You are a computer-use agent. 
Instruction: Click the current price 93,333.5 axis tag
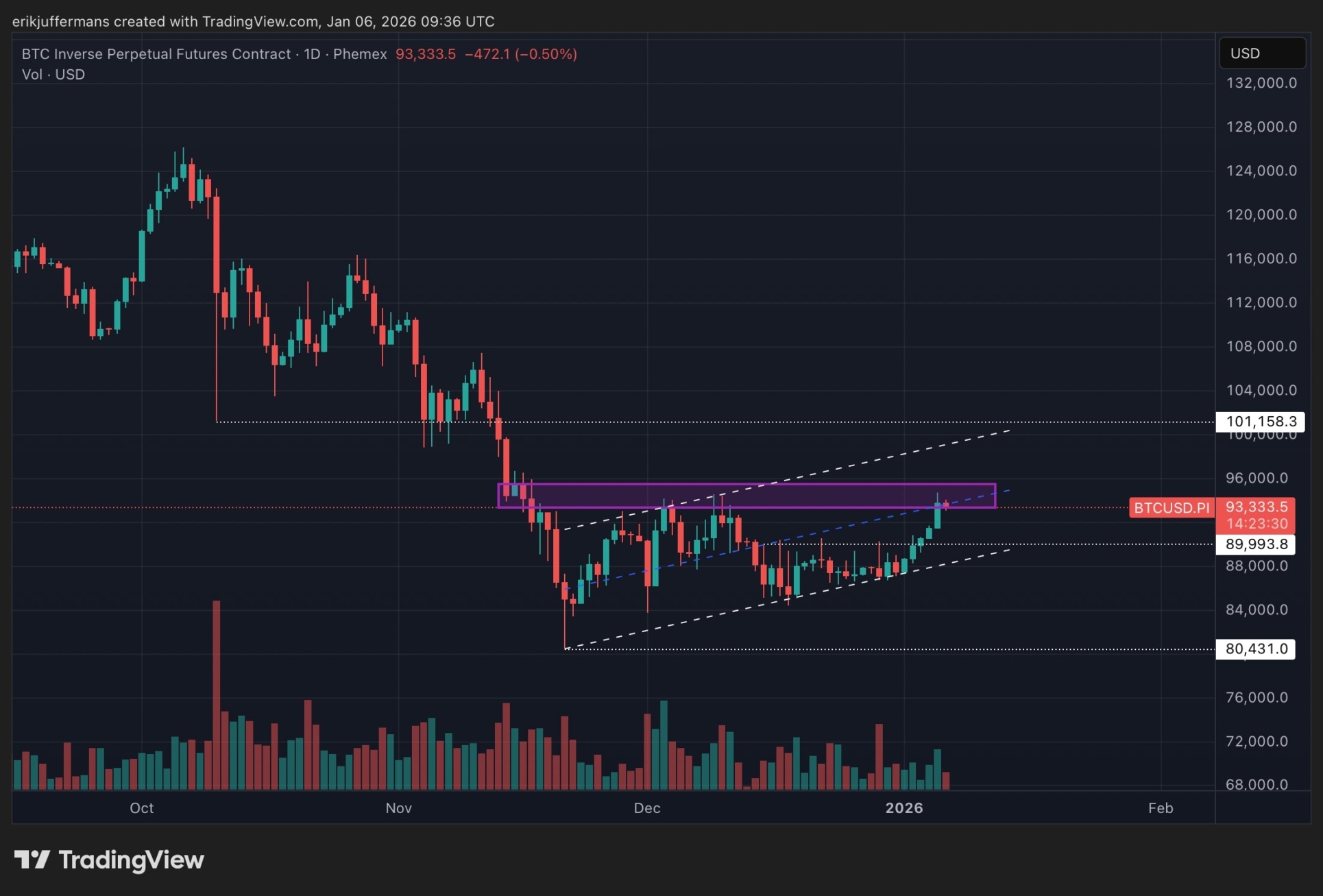click(x=1256, y=507)
